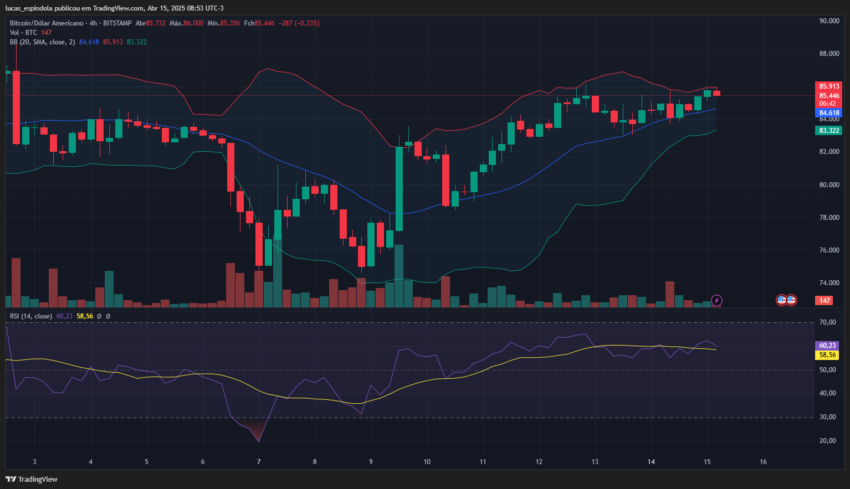Click day 12 on the time axis
This screenshot has height=489, width=850.
point(539,462)
